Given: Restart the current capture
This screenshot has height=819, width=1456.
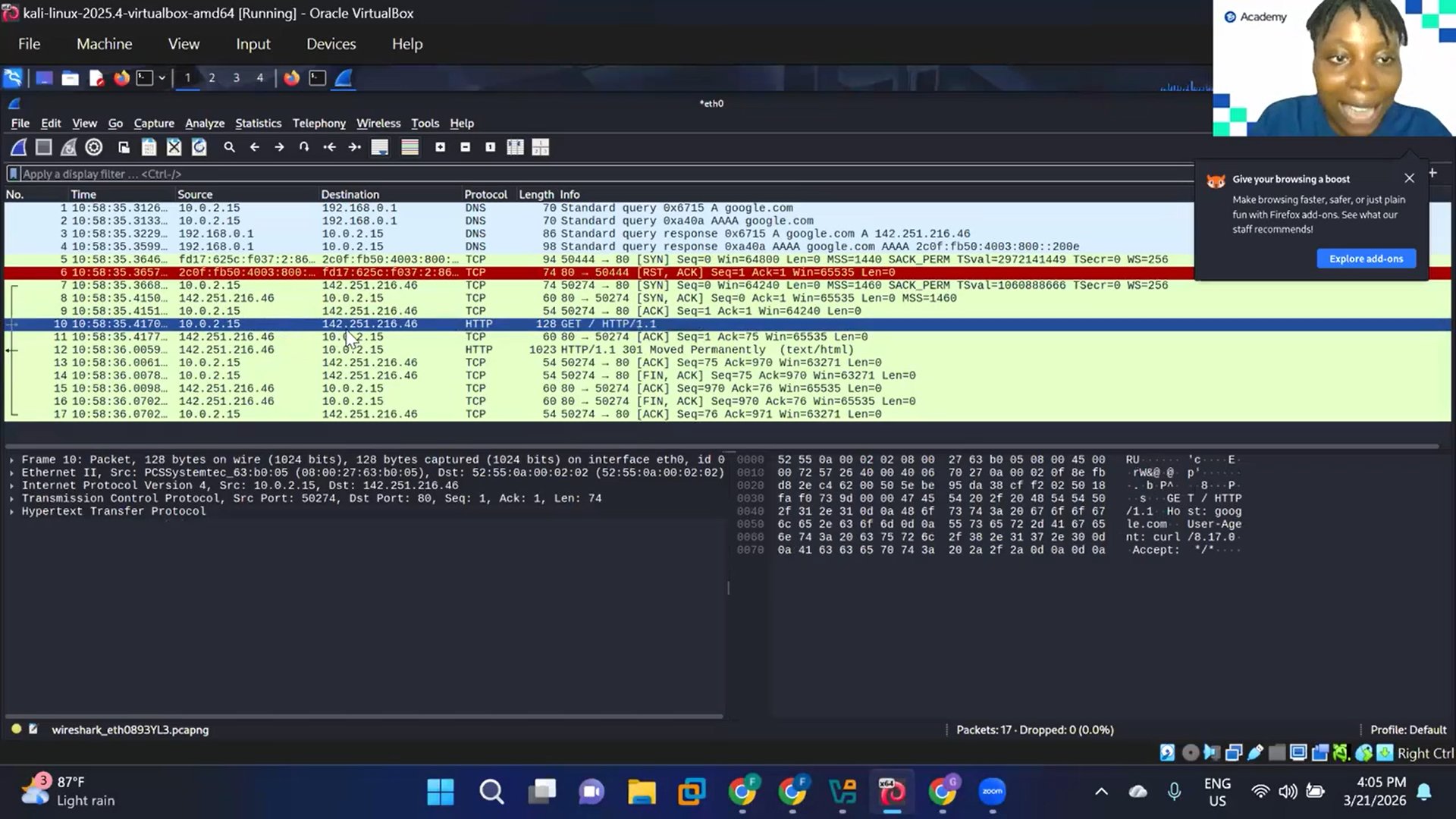Looking at the screenshot, I should [69, 147].
